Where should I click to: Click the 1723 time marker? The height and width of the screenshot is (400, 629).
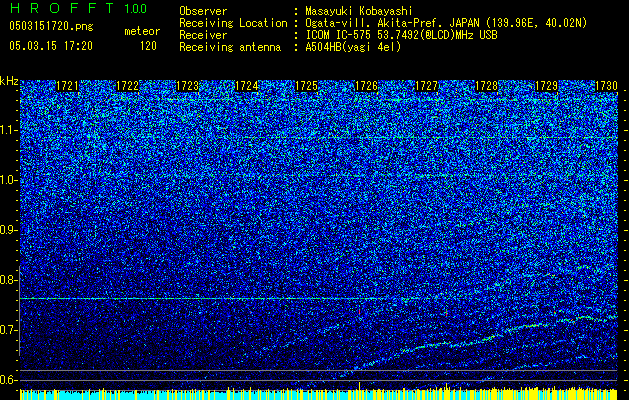tap(187, 86)
